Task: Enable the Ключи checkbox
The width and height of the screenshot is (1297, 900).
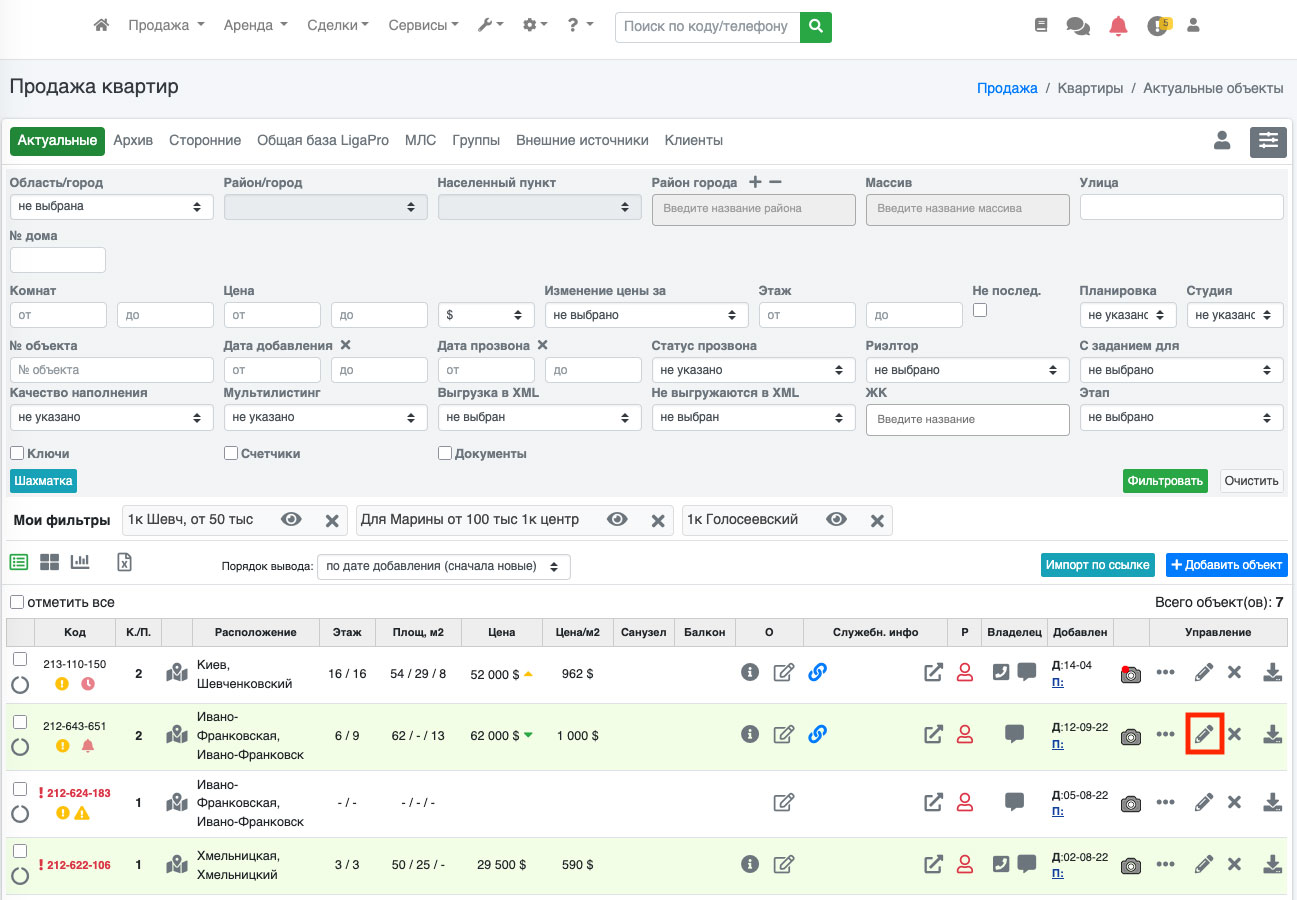Action: [17, 453]
